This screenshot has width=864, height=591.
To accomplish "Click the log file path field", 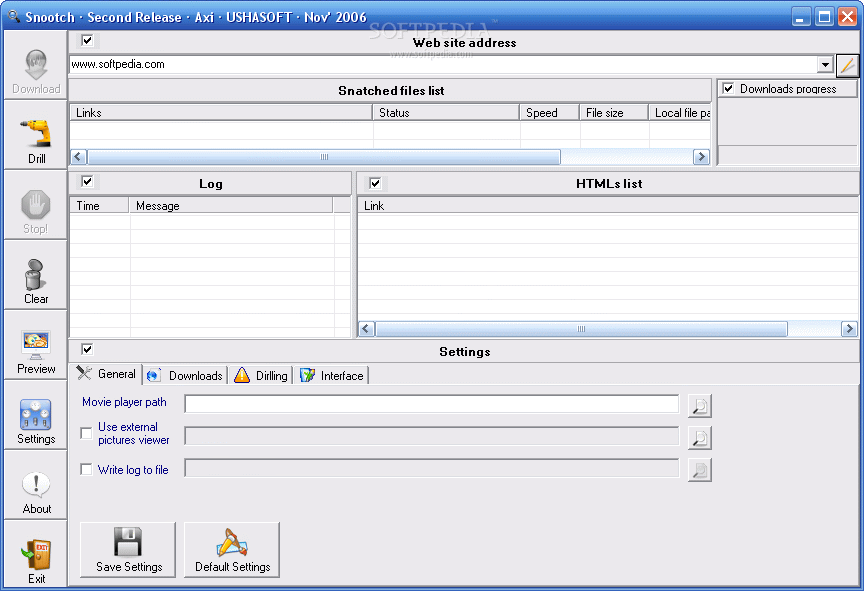I will pyautogui.click(x=432, y=468).
